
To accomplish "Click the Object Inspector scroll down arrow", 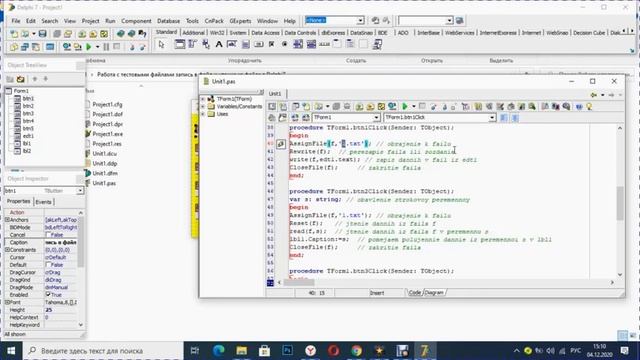I will coord(81,325).
